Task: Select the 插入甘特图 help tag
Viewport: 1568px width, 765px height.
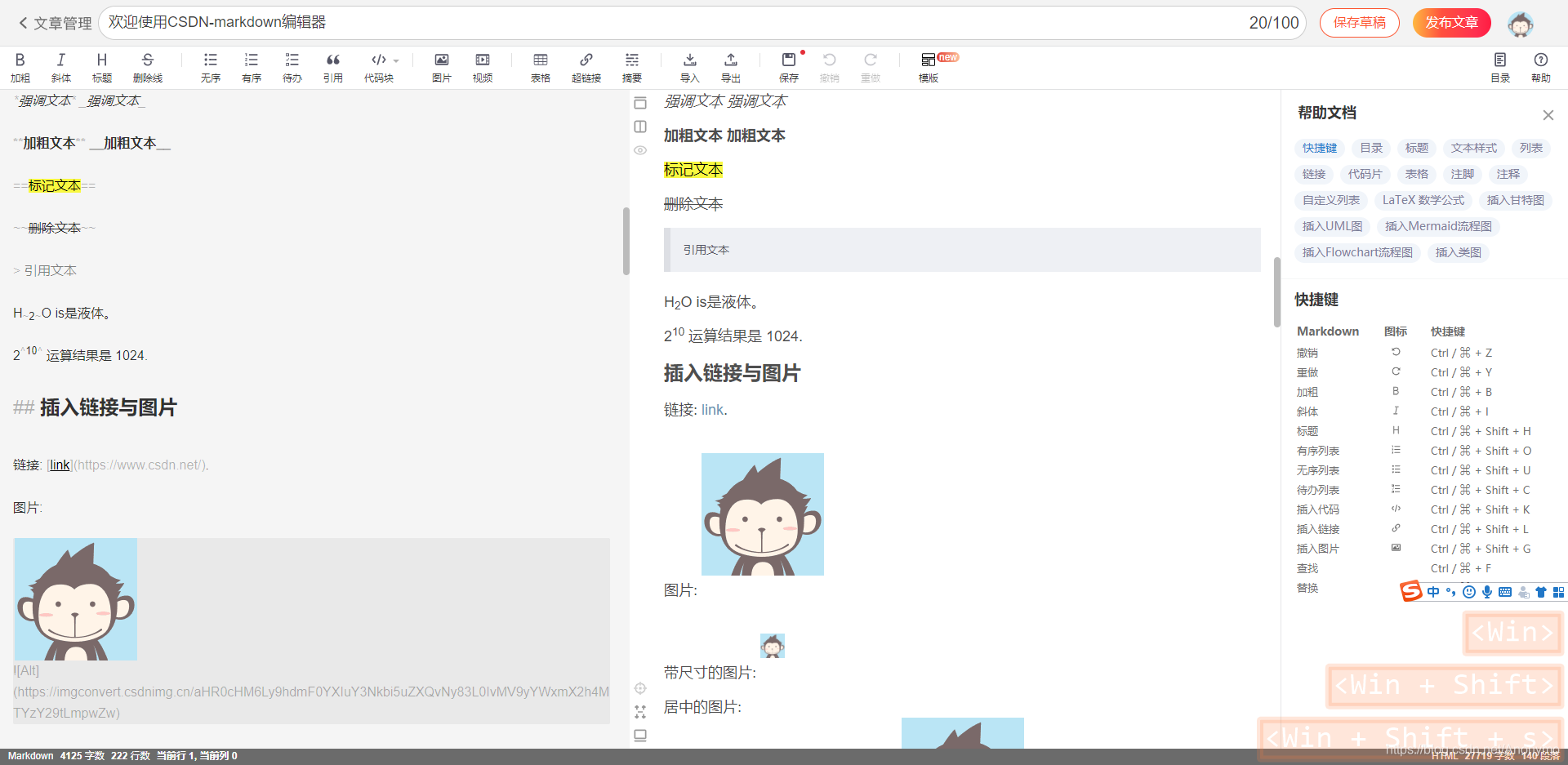Action: 1516,200
